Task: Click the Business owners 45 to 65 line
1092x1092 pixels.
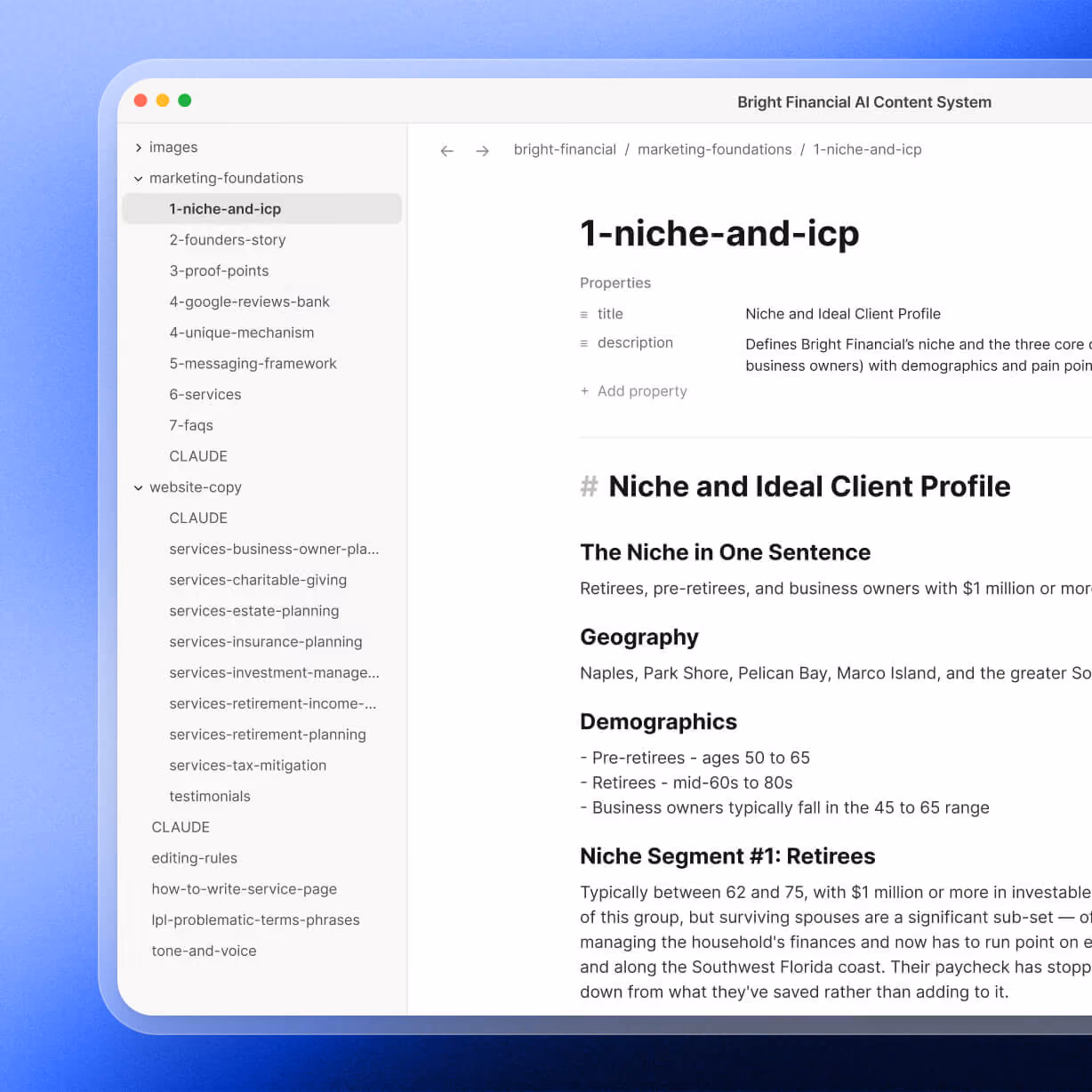Action: tap(784, 808)
